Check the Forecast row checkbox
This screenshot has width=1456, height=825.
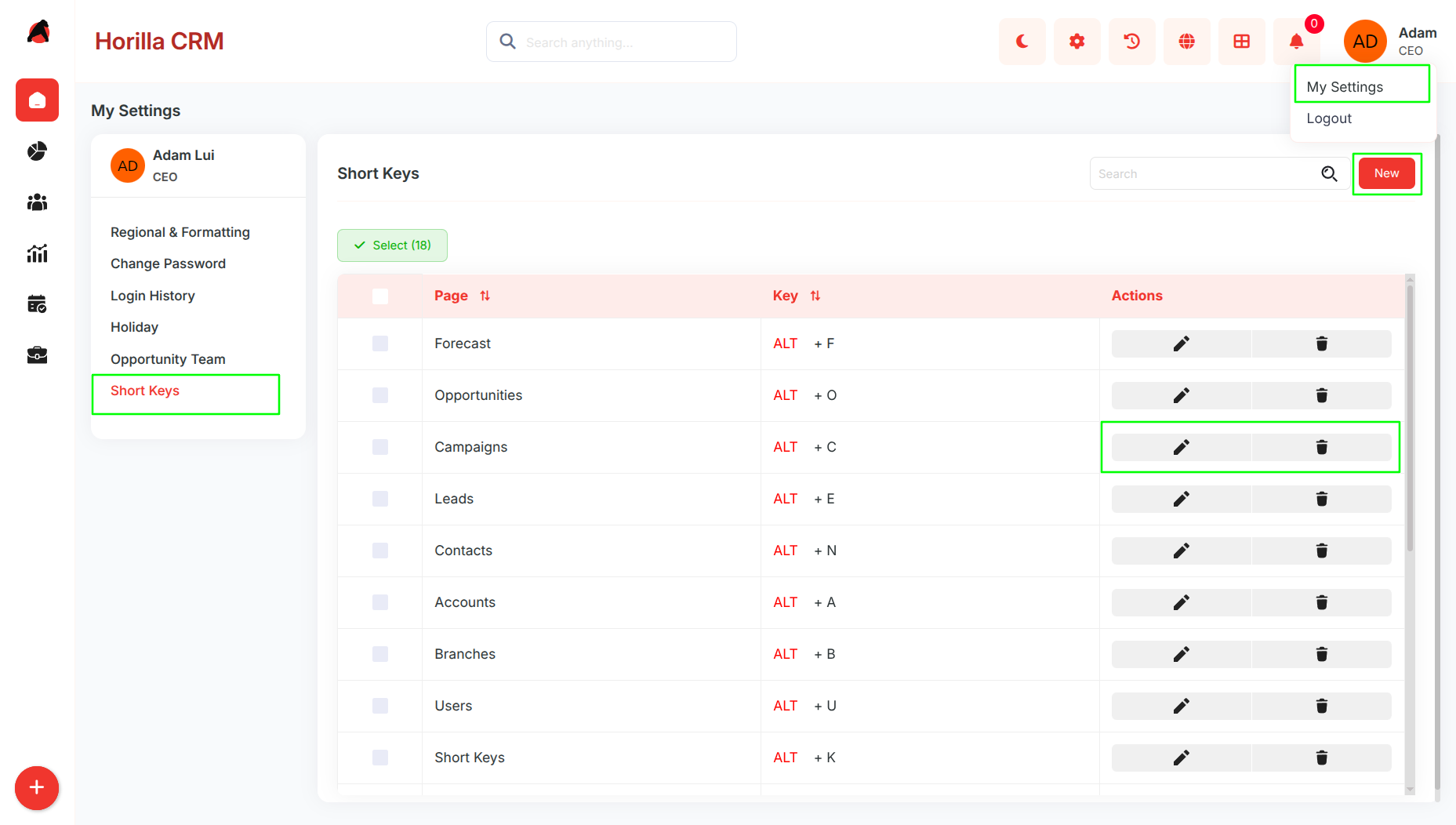380,343
